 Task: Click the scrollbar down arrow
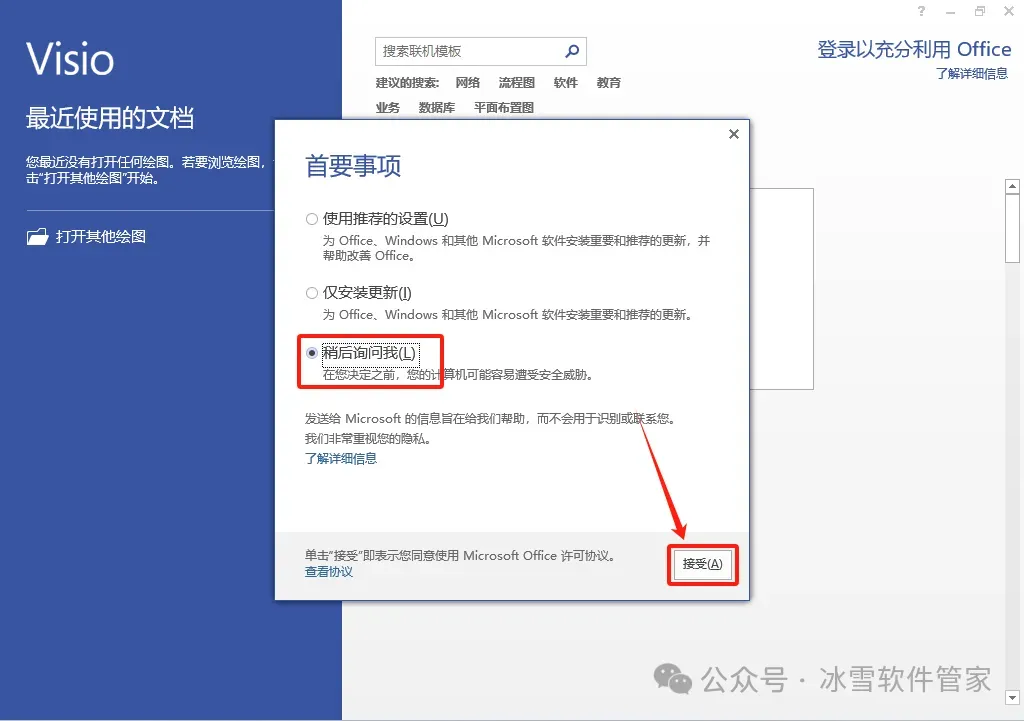1012,697
